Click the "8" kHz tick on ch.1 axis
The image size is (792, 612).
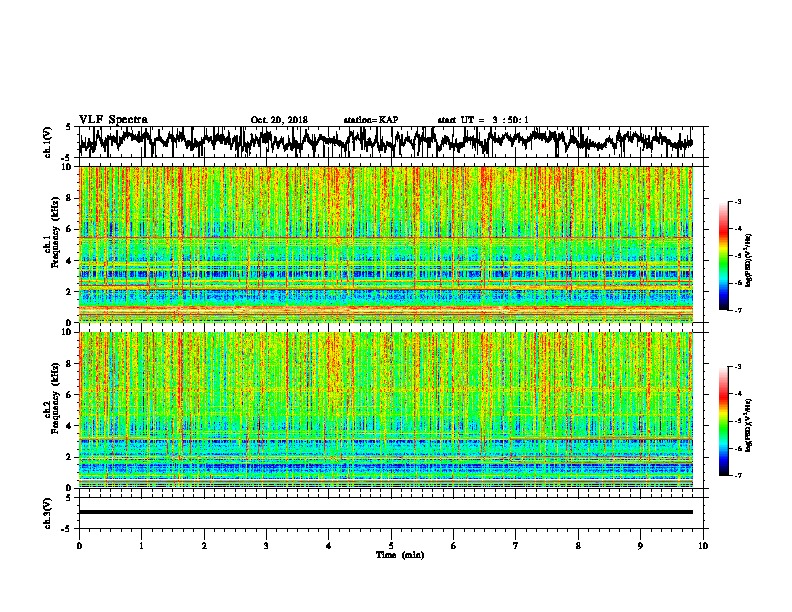point(70,198)
